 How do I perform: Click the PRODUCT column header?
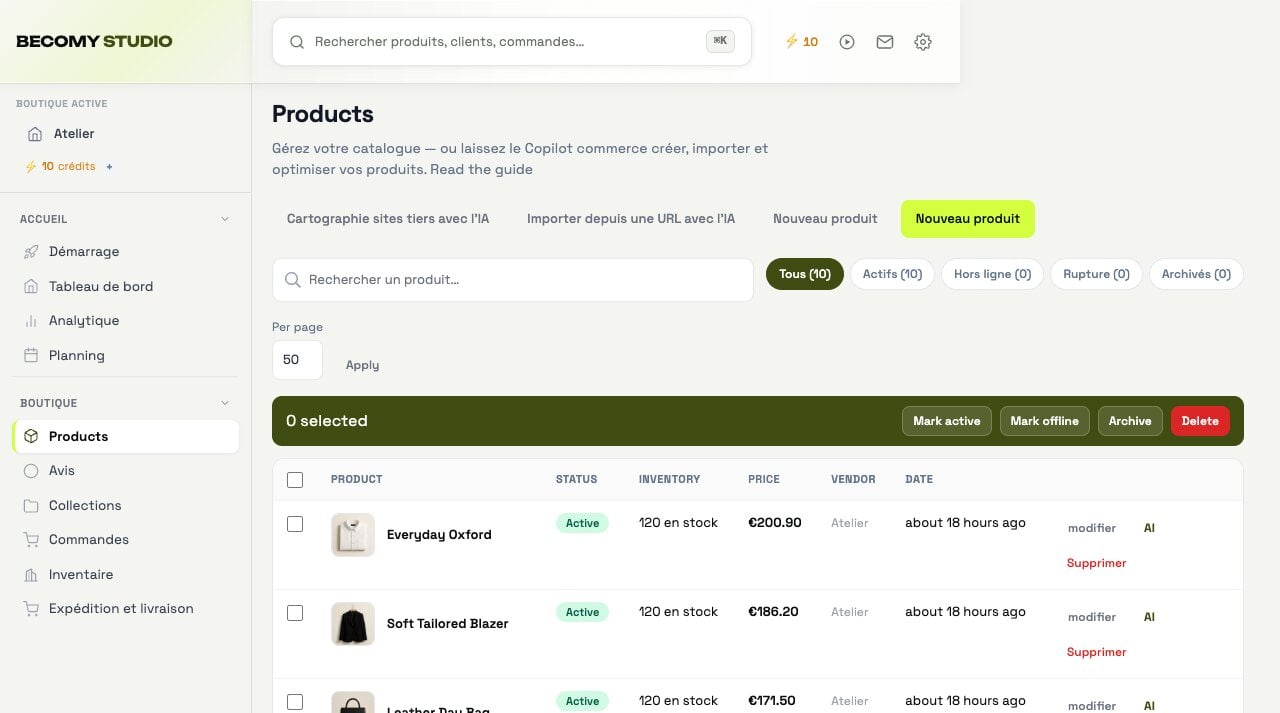click(357, 480)
